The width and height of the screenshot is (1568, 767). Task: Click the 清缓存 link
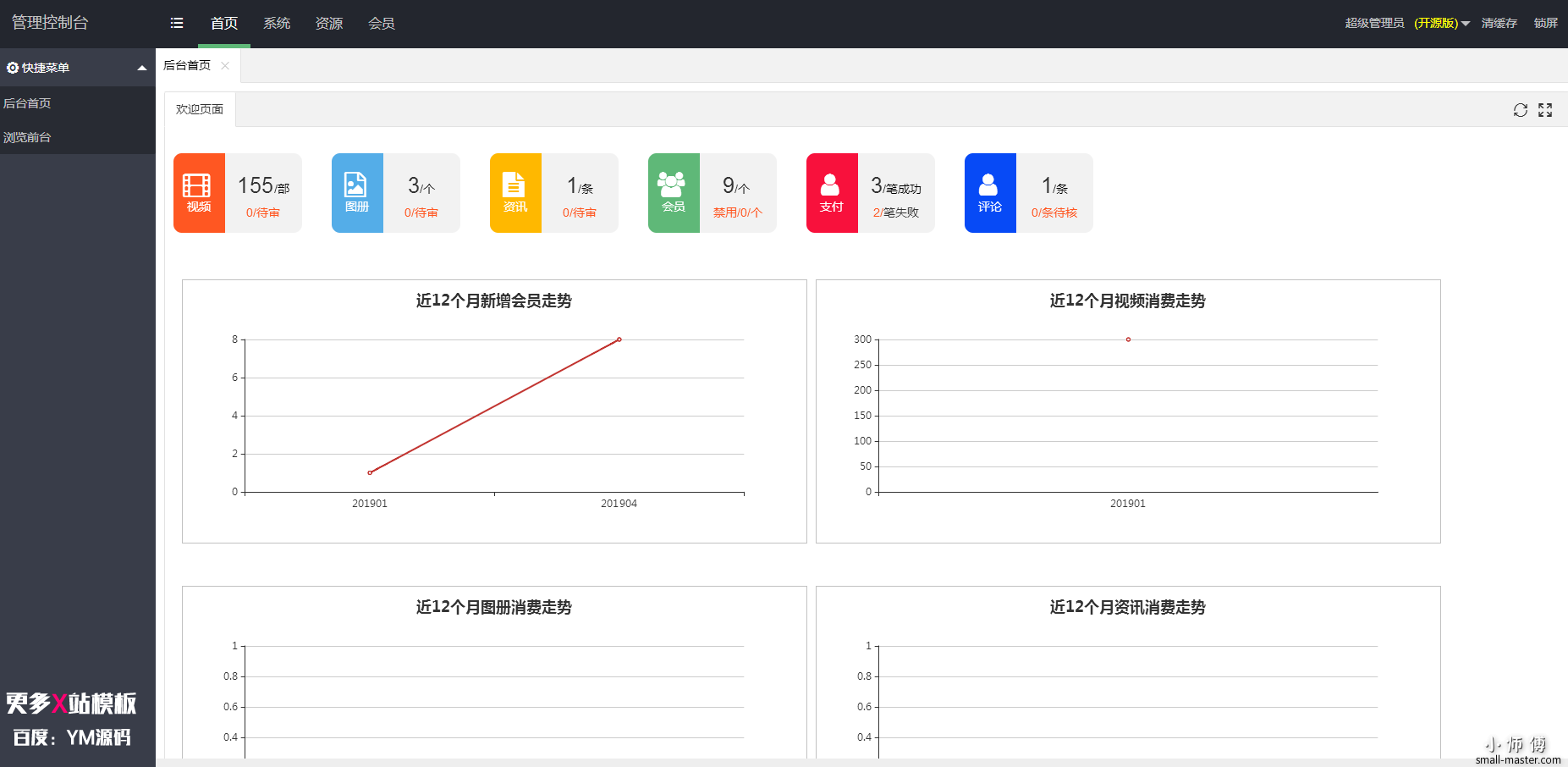(x=1499, y=23)
